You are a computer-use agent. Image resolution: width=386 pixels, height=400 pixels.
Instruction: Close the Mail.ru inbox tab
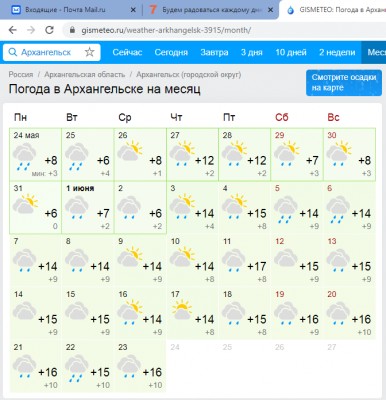tap(133, 10)
